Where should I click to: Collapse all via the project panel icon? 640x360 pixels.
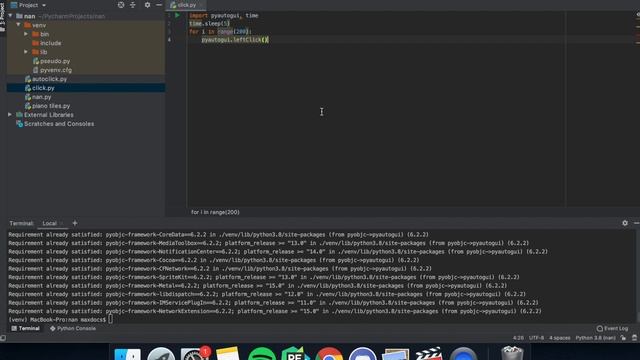(x=133, y=5)
